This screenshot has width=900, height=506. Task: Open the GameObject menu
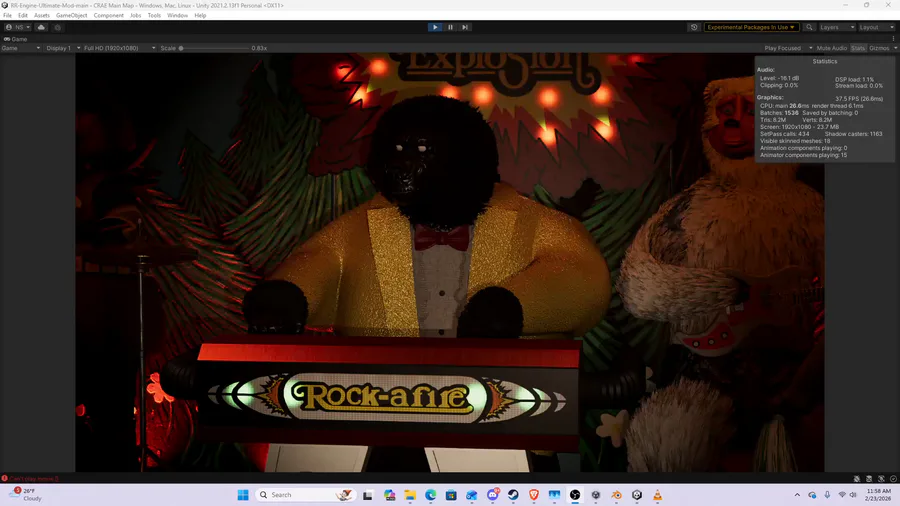(x=71, y=15)
